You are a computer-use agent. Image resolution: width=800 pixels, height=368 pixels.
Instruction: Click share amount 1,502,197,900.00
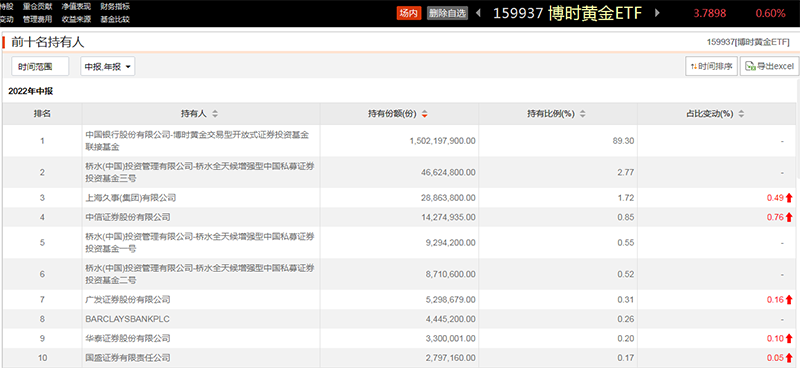point(442,140)
